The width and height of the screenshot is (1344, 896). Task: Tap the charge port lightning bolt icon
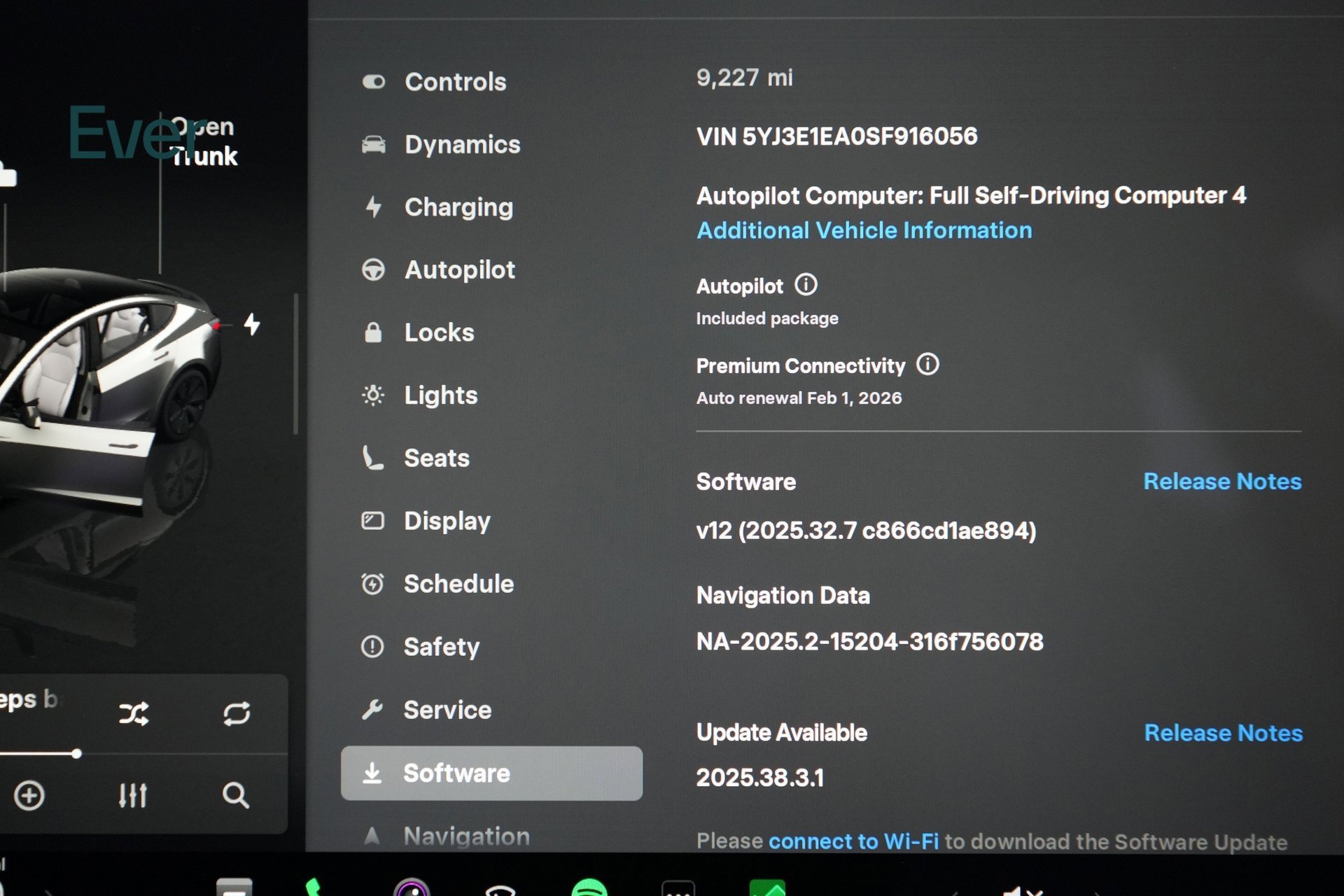[x=252, y=324]
